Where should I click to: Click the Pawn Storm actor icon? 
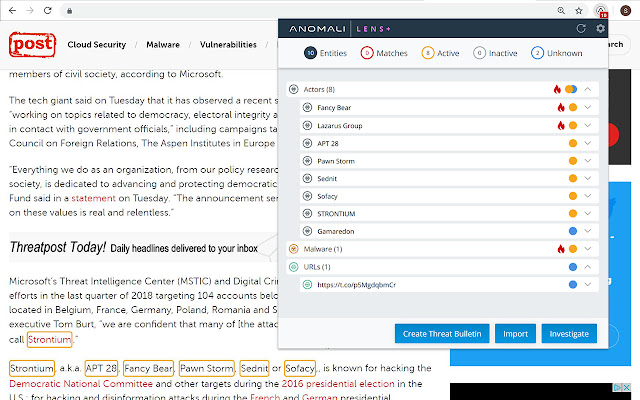[x=307, y=161]
